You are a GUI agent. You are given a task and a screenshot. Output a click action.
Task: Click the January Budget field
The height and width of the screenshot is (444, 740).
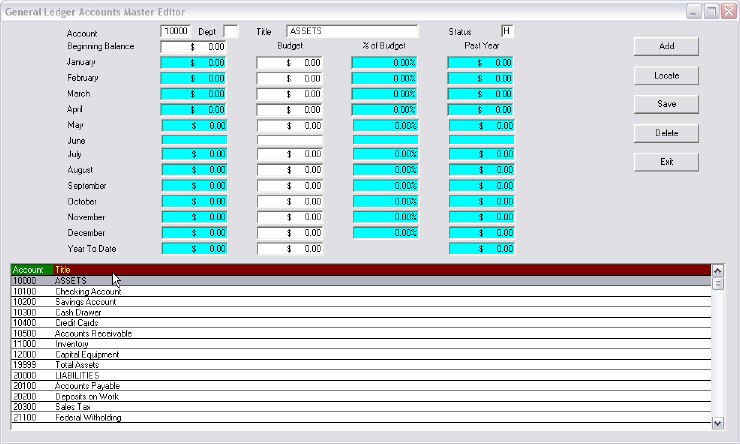pos(289,63)
